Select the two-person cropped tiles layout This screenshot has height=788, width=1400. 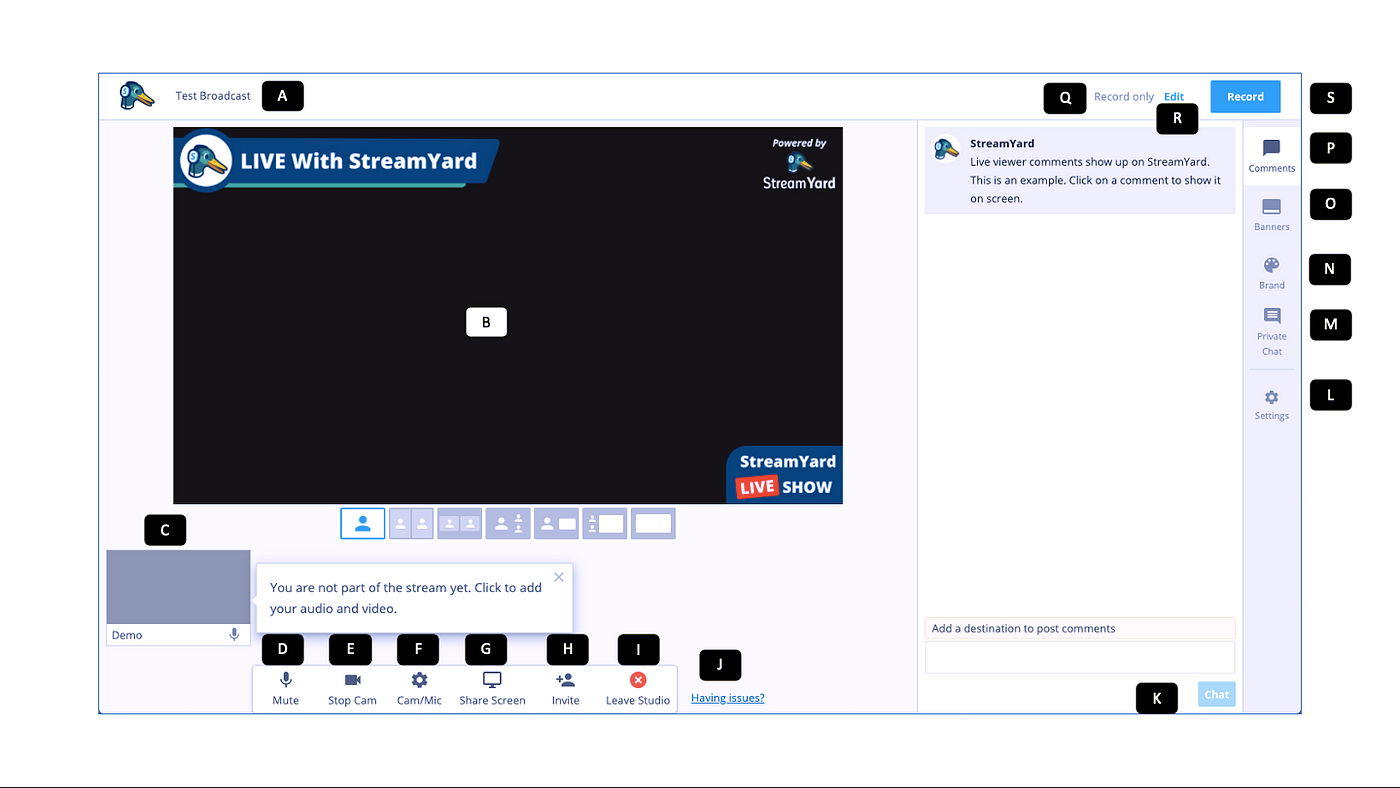click(x=459, y=523)
